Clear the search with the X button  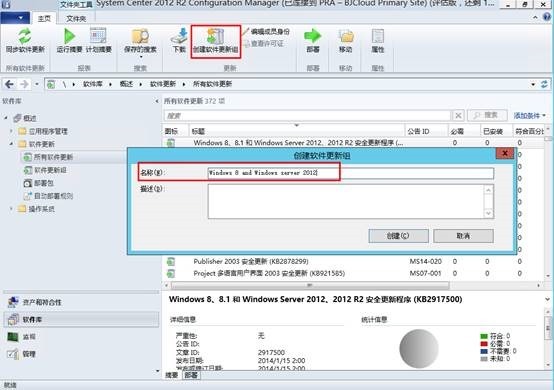(x=458, y=116)
